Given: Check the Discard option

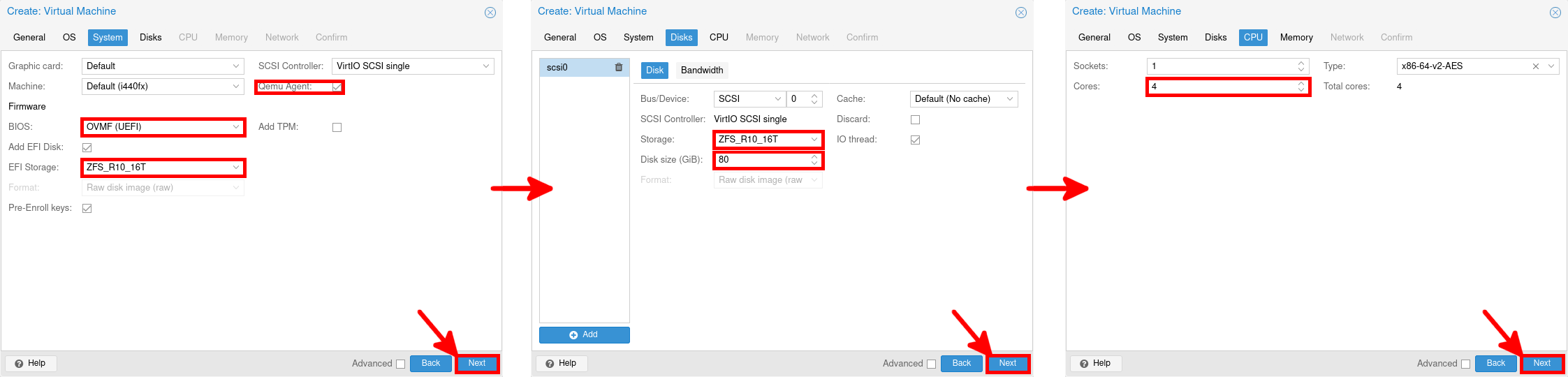Looking at the screenshot, I should [915, 119].
